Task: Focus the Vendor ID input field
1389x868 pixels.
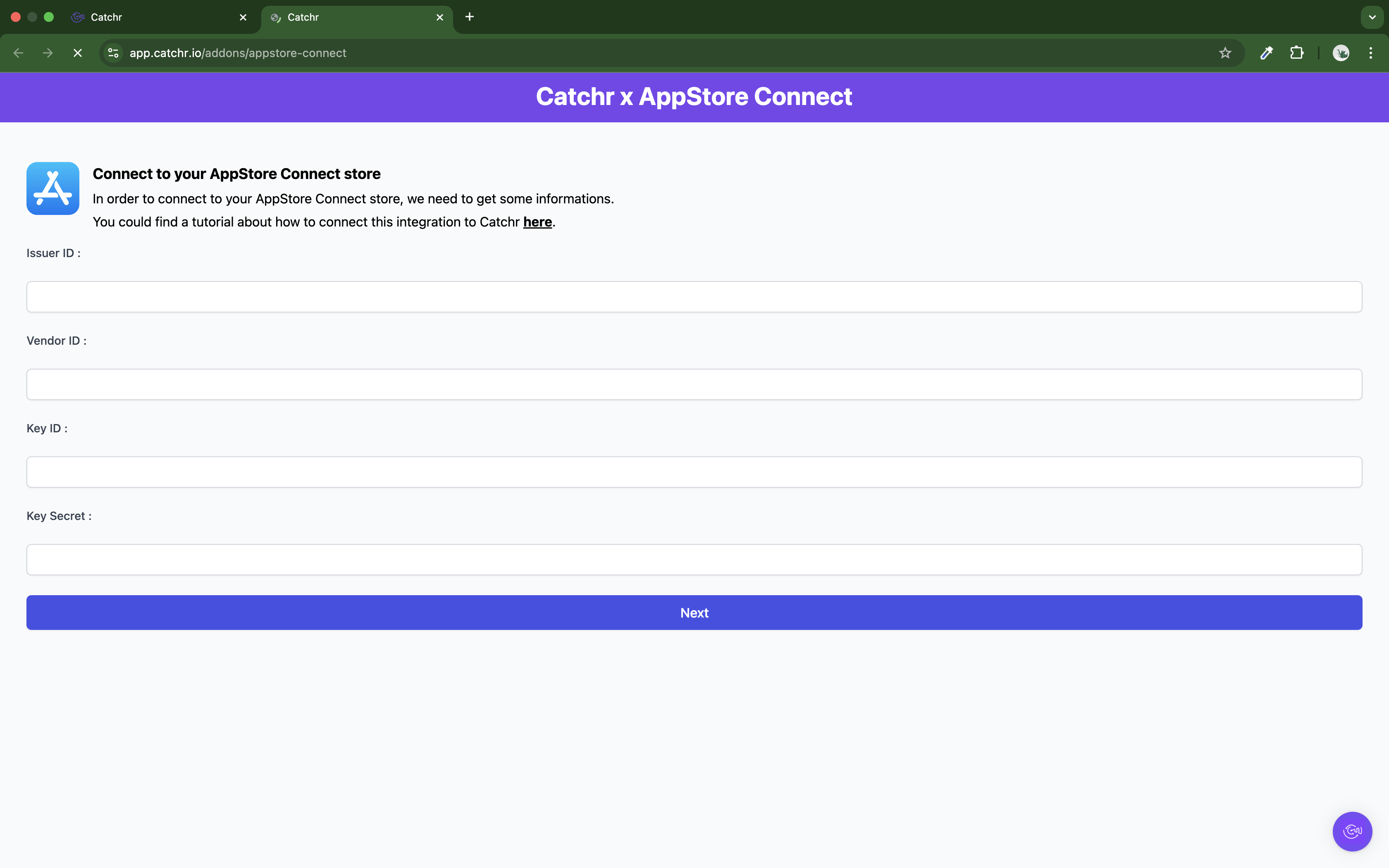Action: click(x=694, y=384)
